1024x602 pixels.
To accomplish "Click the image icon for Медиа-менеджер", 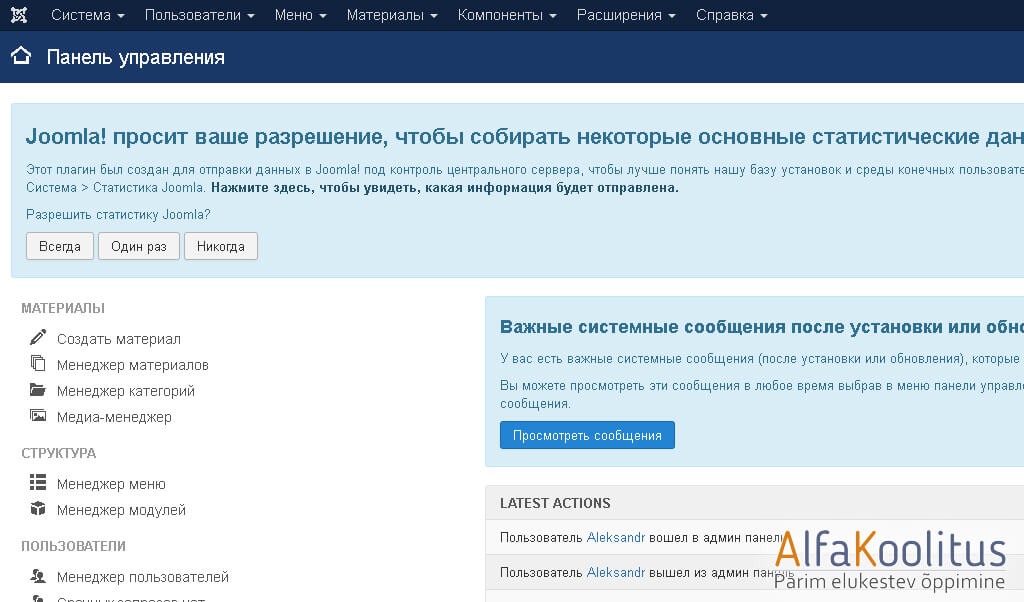I will pyautogui.click(x=38, y=416).
